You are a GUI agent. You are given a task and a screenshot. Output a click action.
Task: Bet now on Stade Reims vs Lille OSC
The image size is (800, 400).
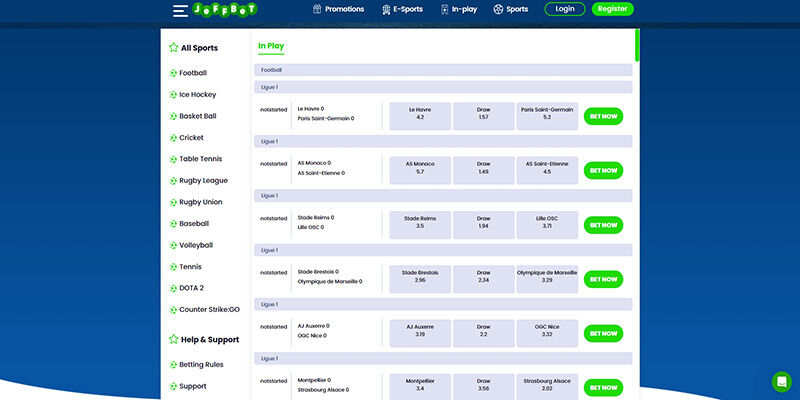[x=604, y=225]
